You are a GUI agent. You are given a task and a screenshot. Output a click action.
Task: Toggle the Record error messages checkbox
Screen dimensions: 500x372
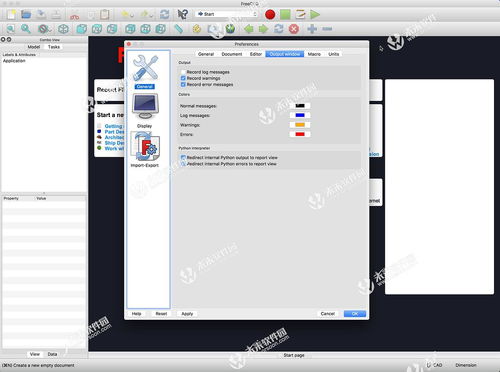(x=183, y=84)
